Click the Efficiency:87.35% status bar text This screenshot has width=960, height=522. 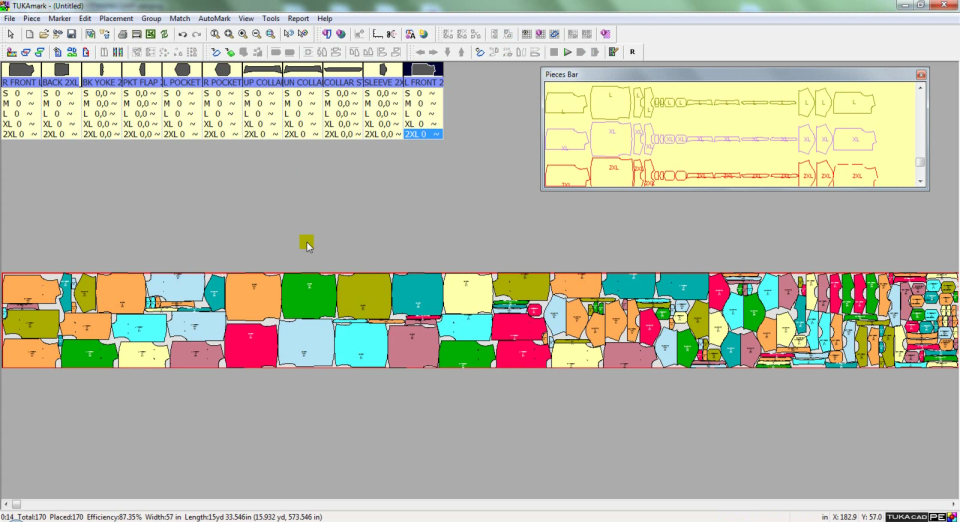click(x=114, y=517)
